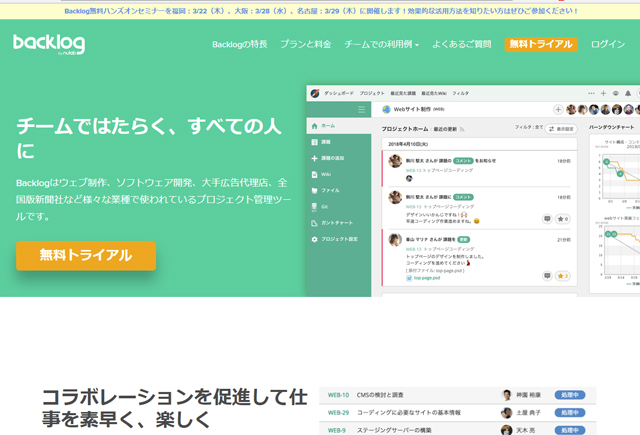Click the 更新 badge in the 21分前 entry
Viewport: 640px width, 435px height.
464,240
